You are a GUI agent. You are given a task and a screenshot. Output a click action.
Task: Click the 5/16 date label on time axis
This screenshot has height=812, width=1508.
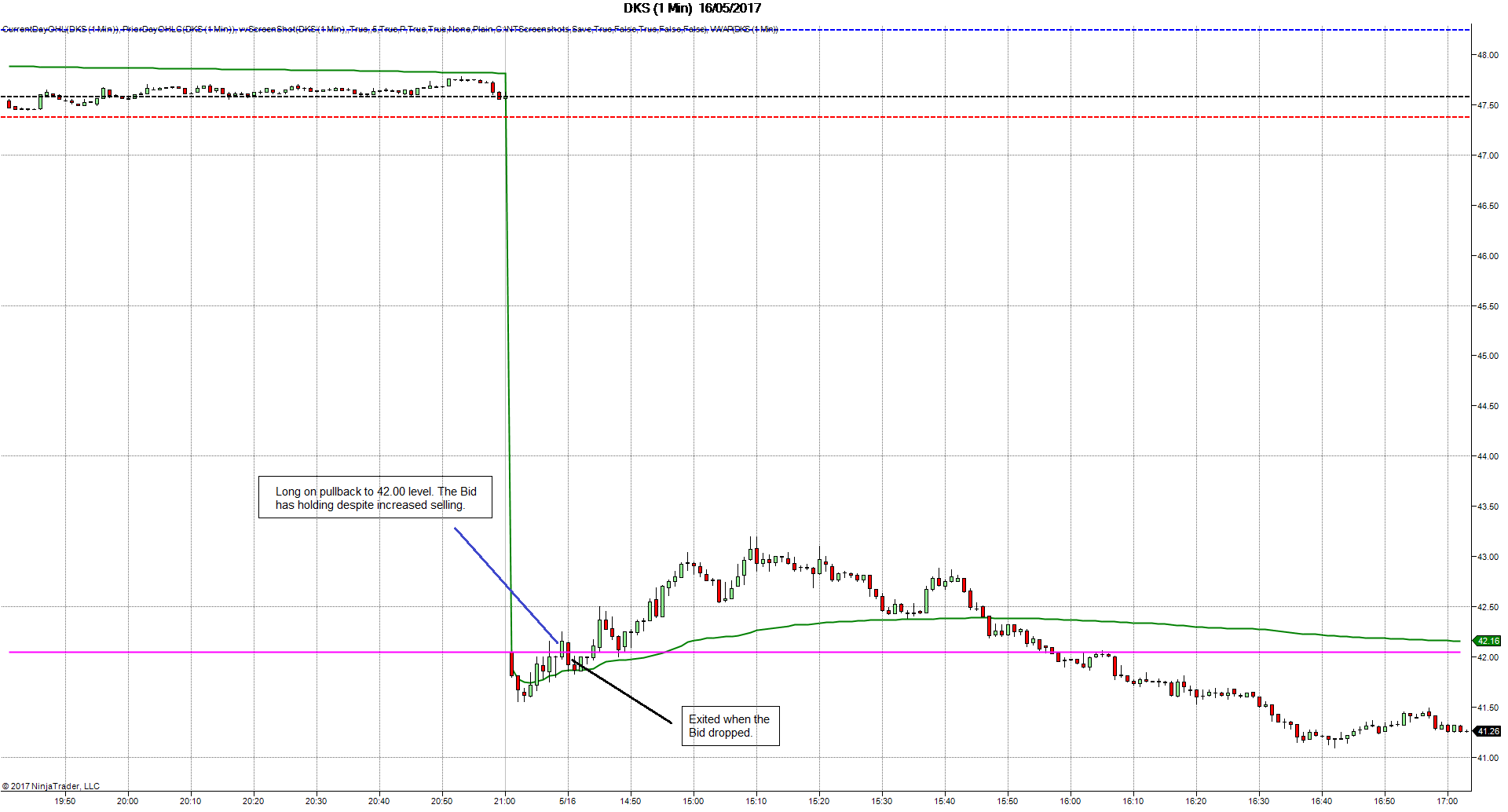point(567,801)
